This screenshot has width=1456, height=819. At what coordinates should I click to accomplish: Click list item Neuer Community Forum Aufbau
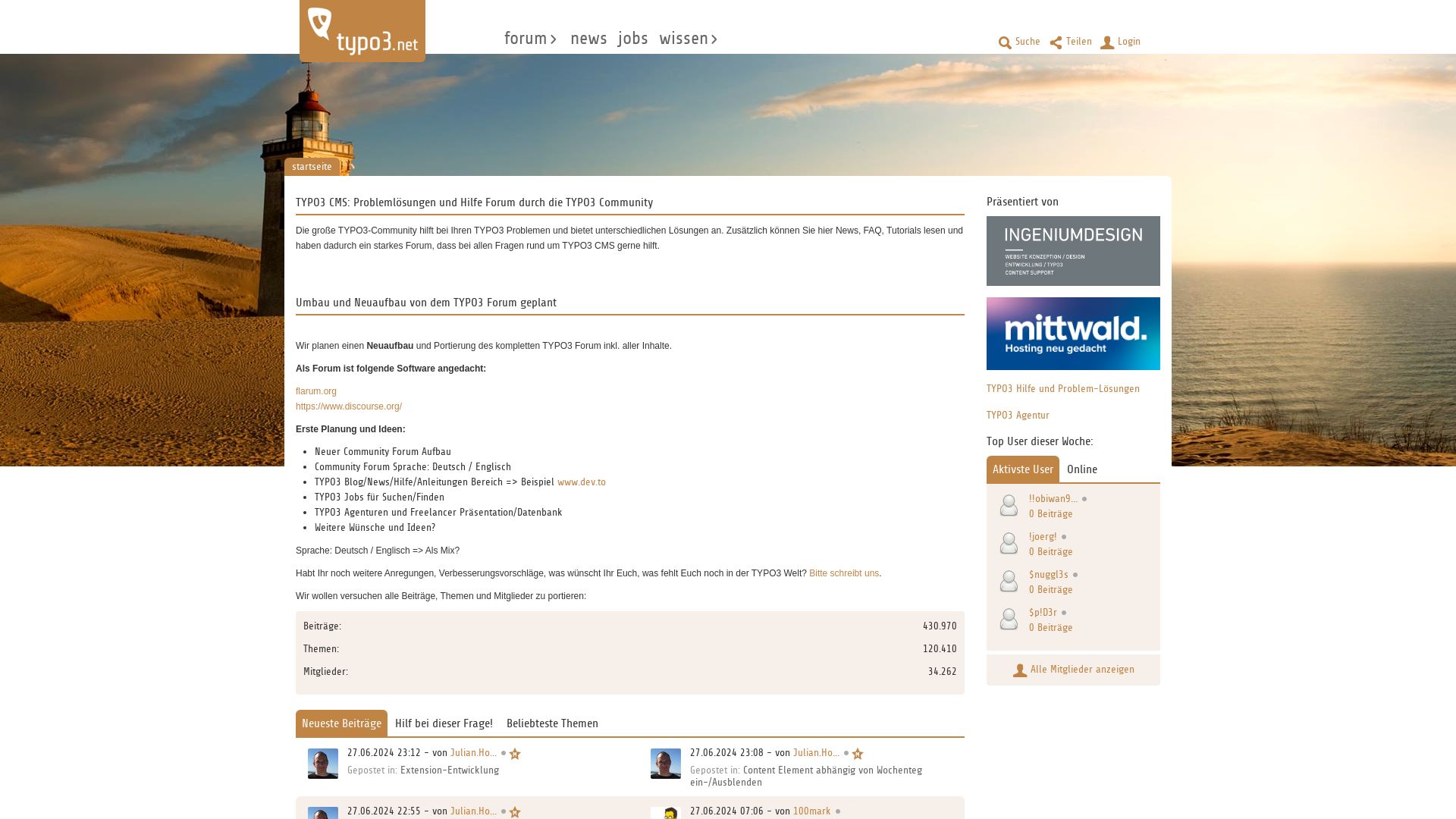[383, 452]
